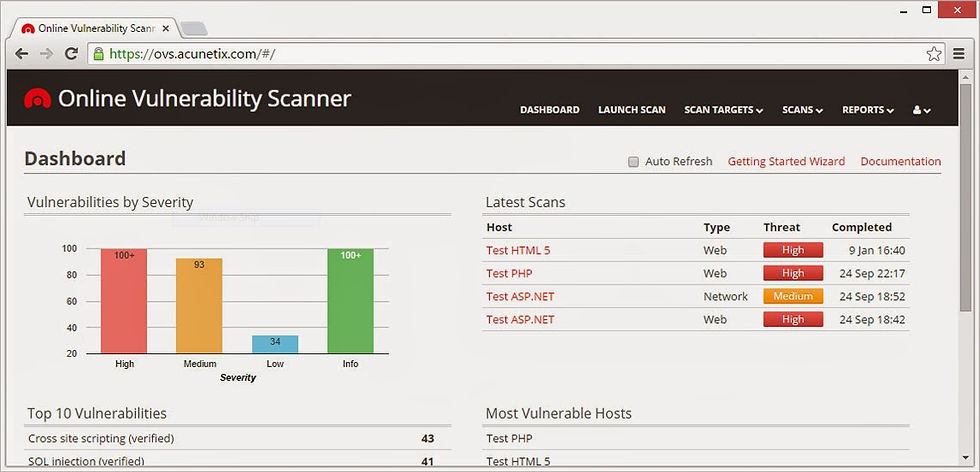Expand the Scan Targets dropdown menu
The height and width of the screenshot is (472, 980).
(723, 110)
